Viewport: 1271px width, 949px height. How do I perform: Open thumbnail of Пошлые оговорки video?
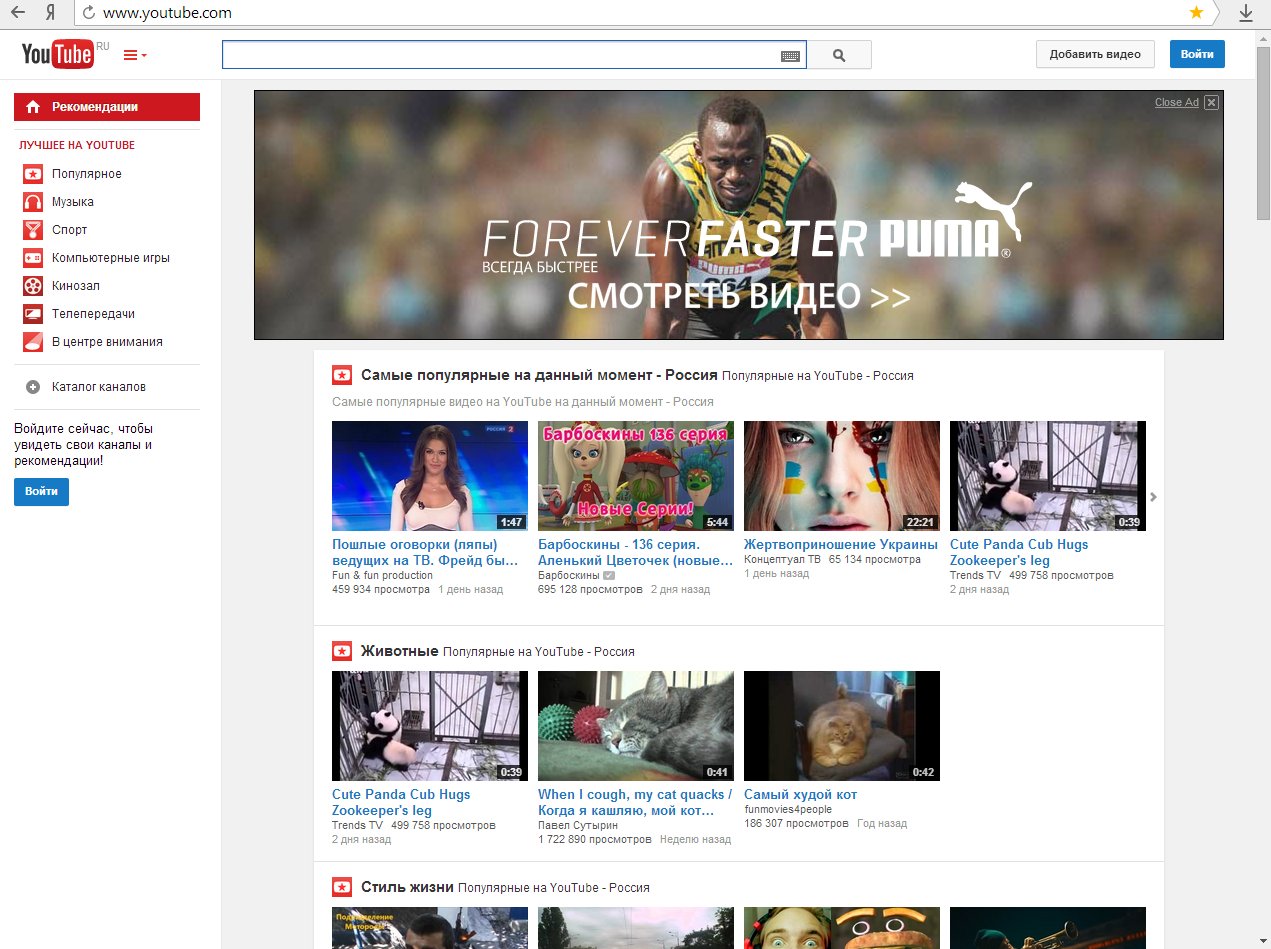[430, 476]
